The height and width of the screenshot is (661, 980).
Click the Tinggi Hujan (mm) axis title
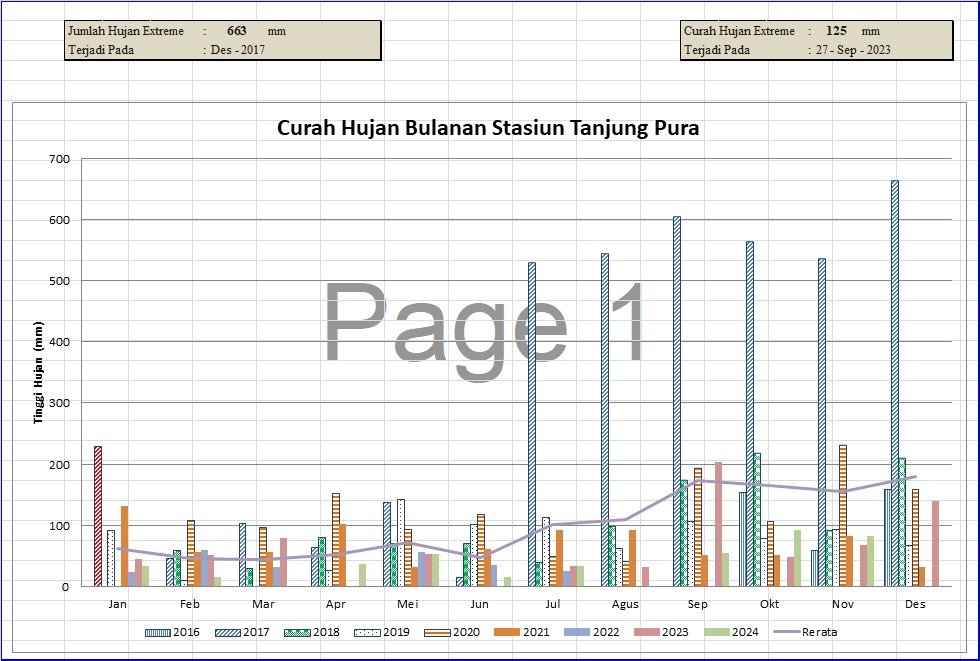39,373
